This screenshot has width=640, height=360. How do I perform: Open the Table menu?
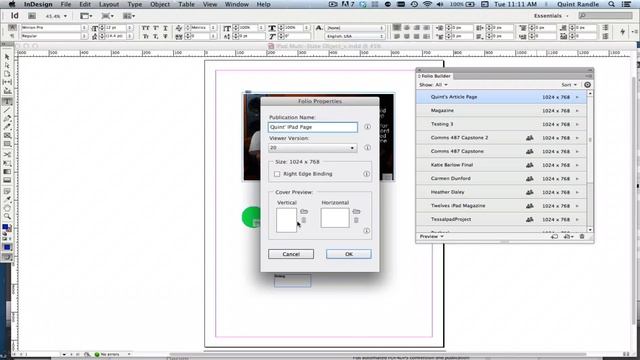point(186,4)
